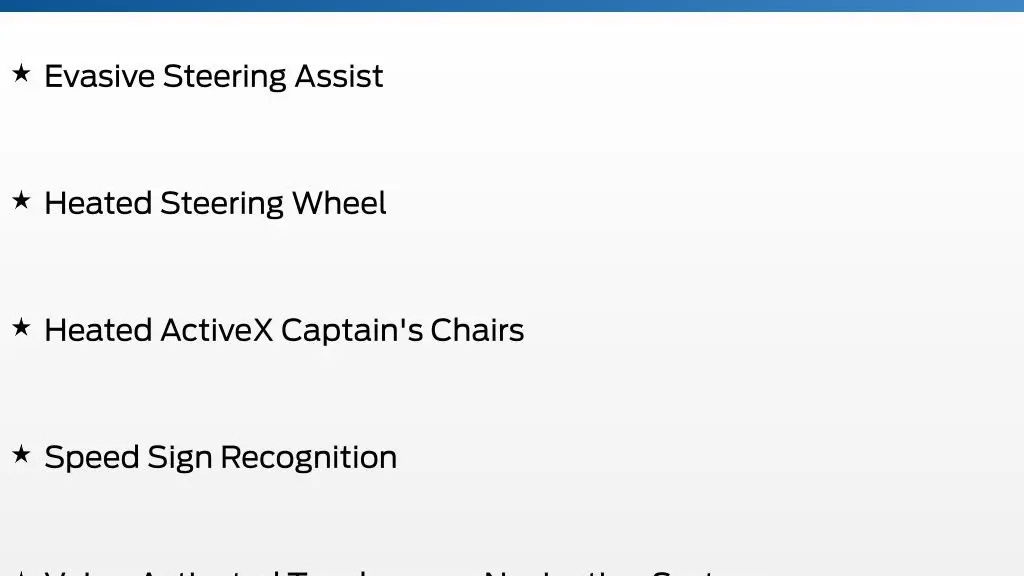Click the word Chairs in the third item

tap(477, 330)
